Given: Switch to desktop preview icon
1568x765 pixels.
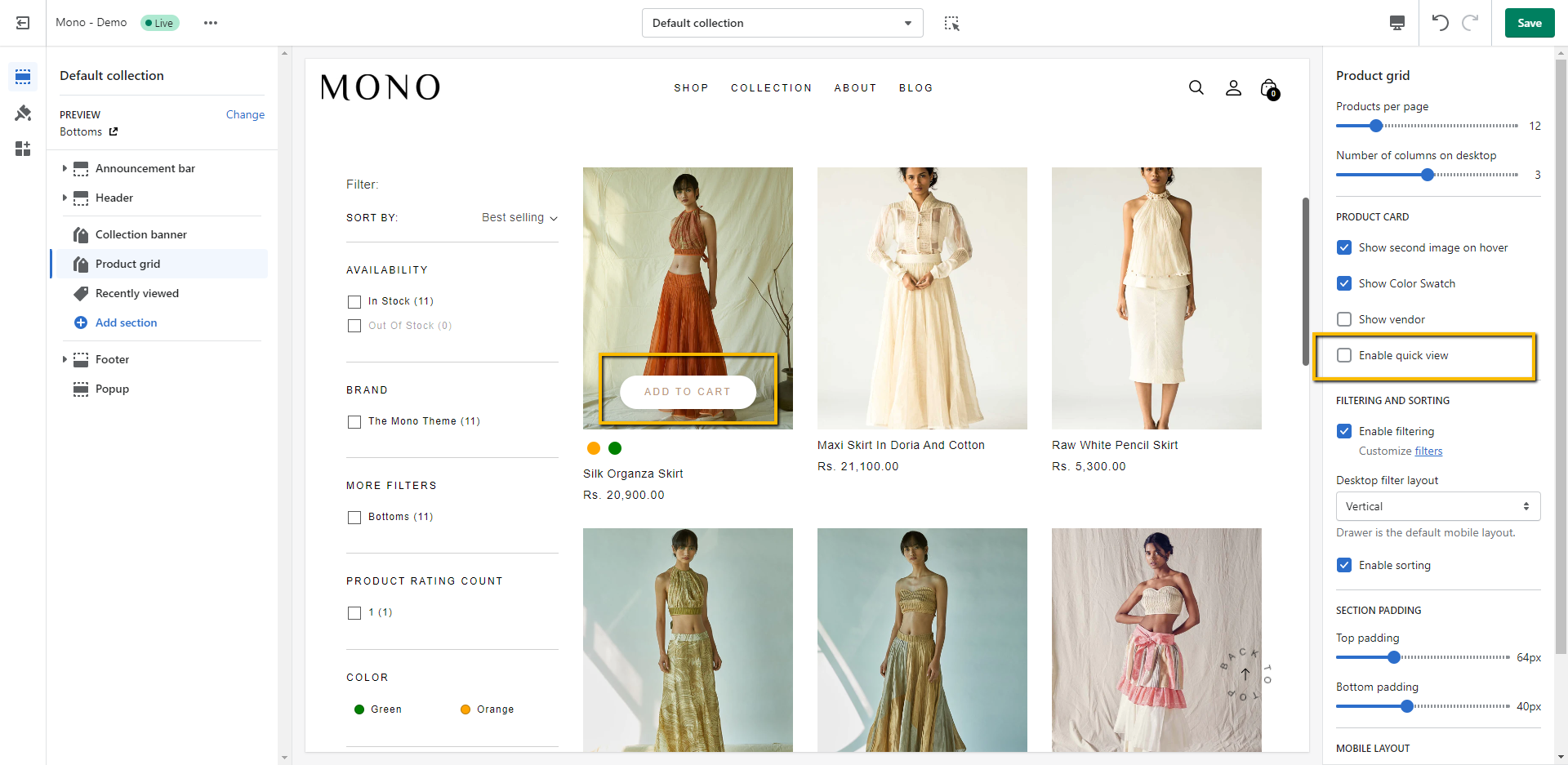Looking at the screenshot, I should coord(1397,23).
